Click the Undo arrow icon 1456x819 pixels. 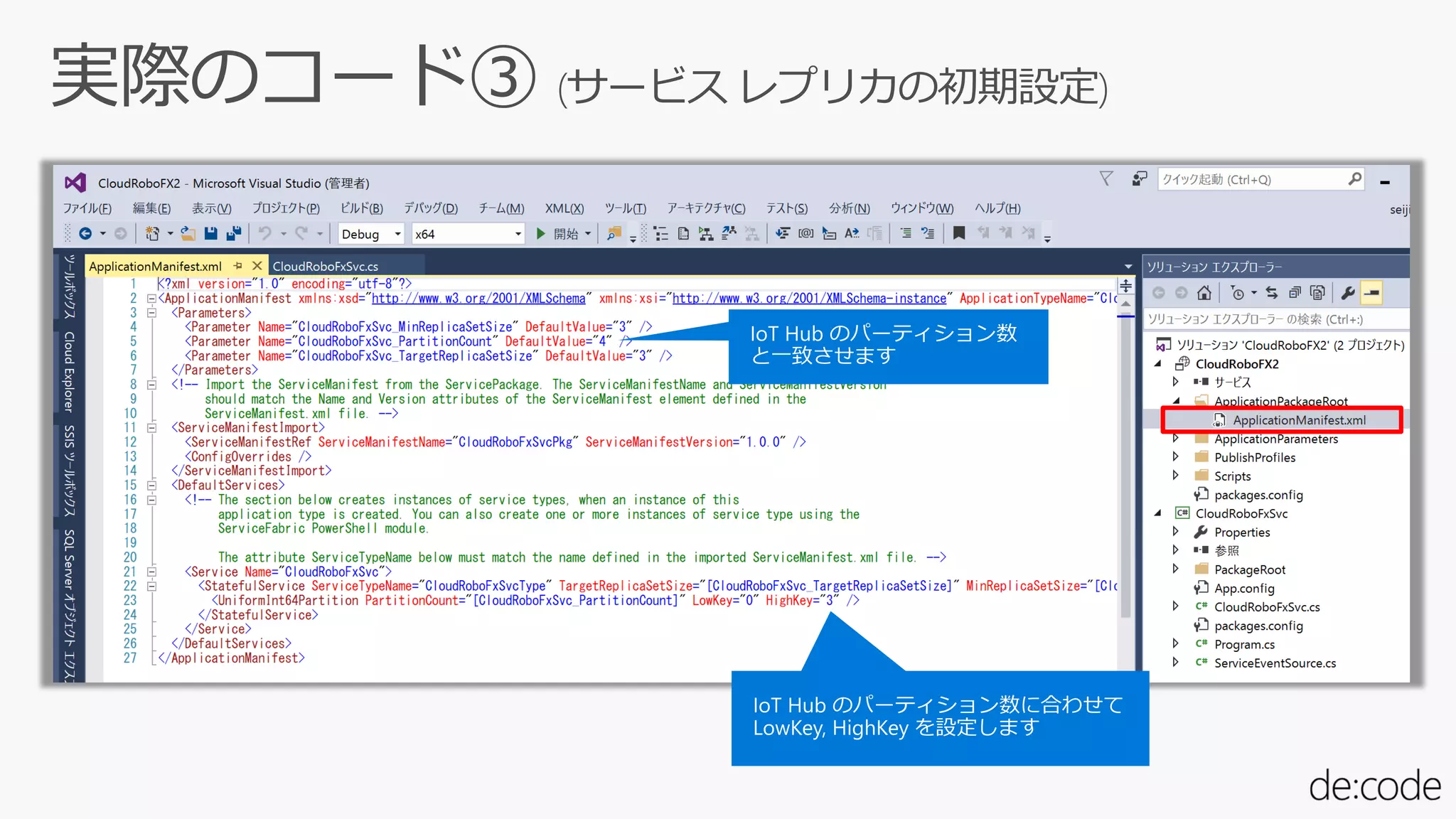point(265,233)
